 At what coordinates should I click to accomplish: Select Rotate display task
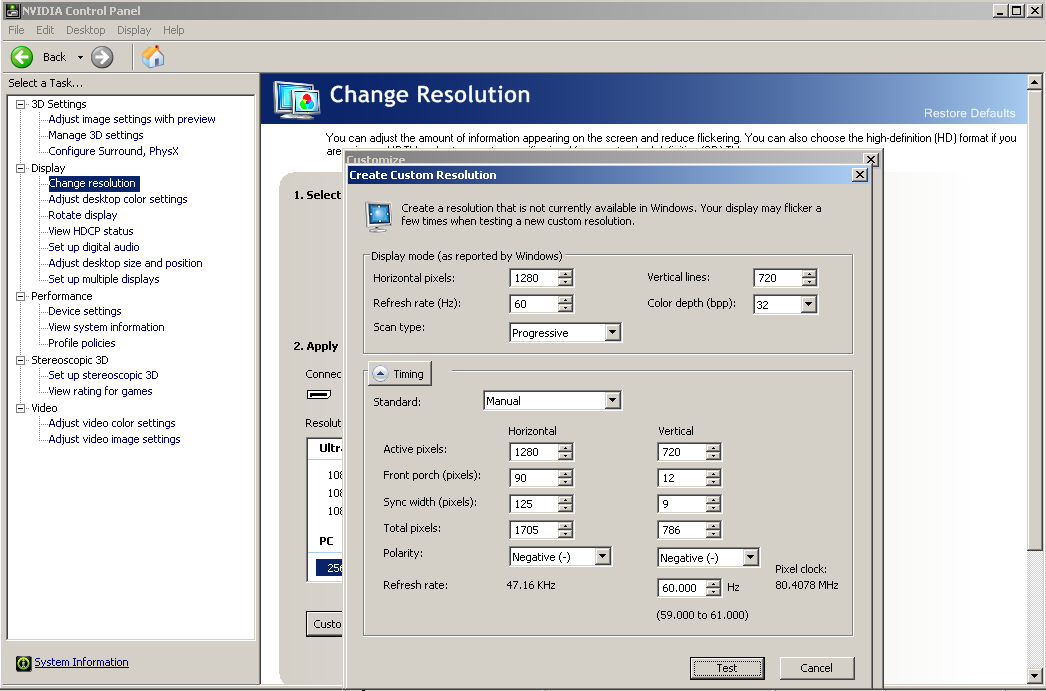tap(83, 215)
